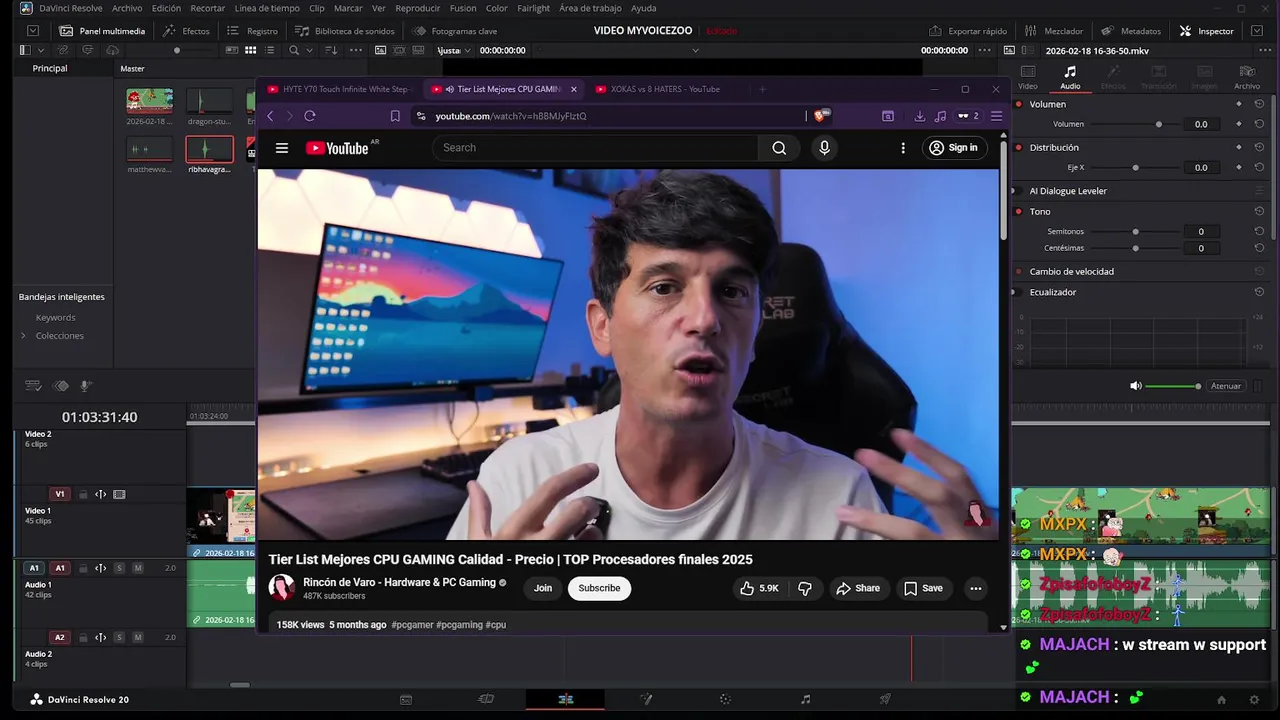Expand the Colecciones smart bin

pos(23,336)
